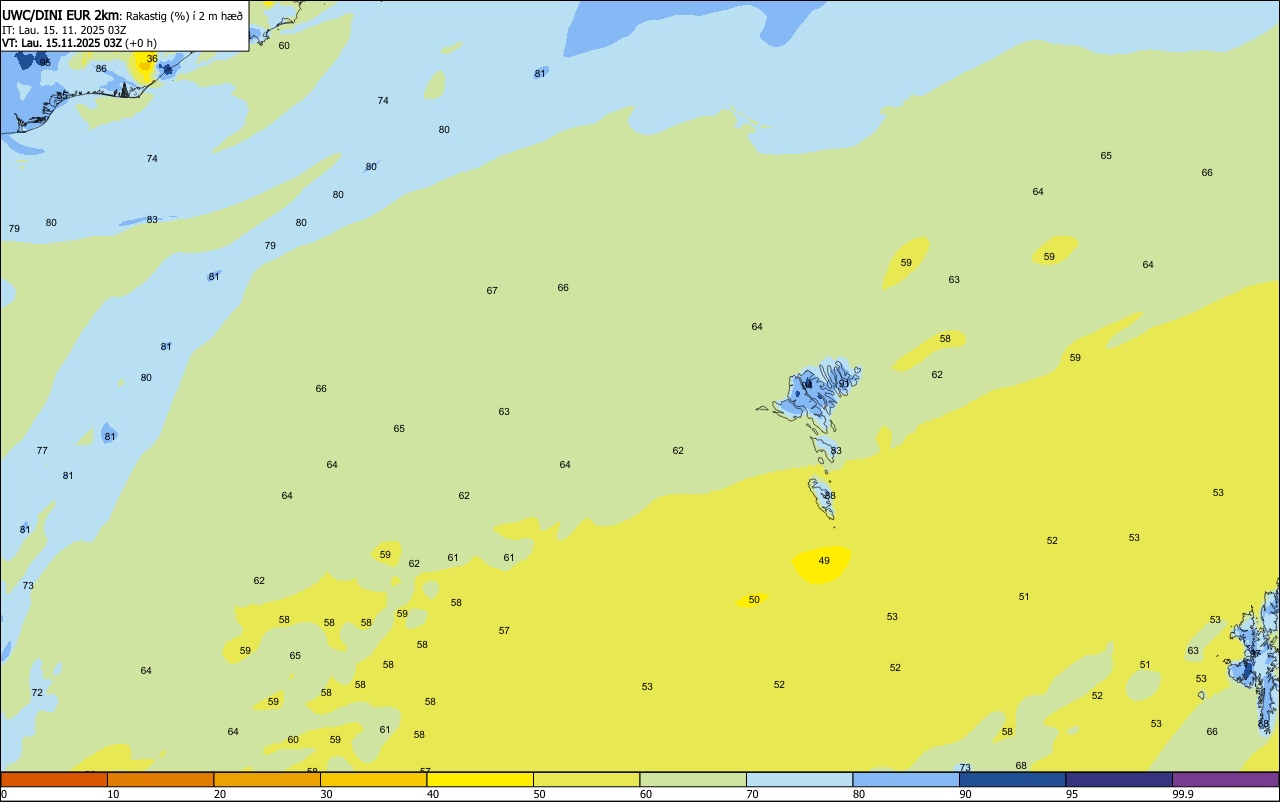
Task: Click the 'VT: Lau. 15.11.2025 03Z (+0 h)' line
Action: tap(79, 43)
